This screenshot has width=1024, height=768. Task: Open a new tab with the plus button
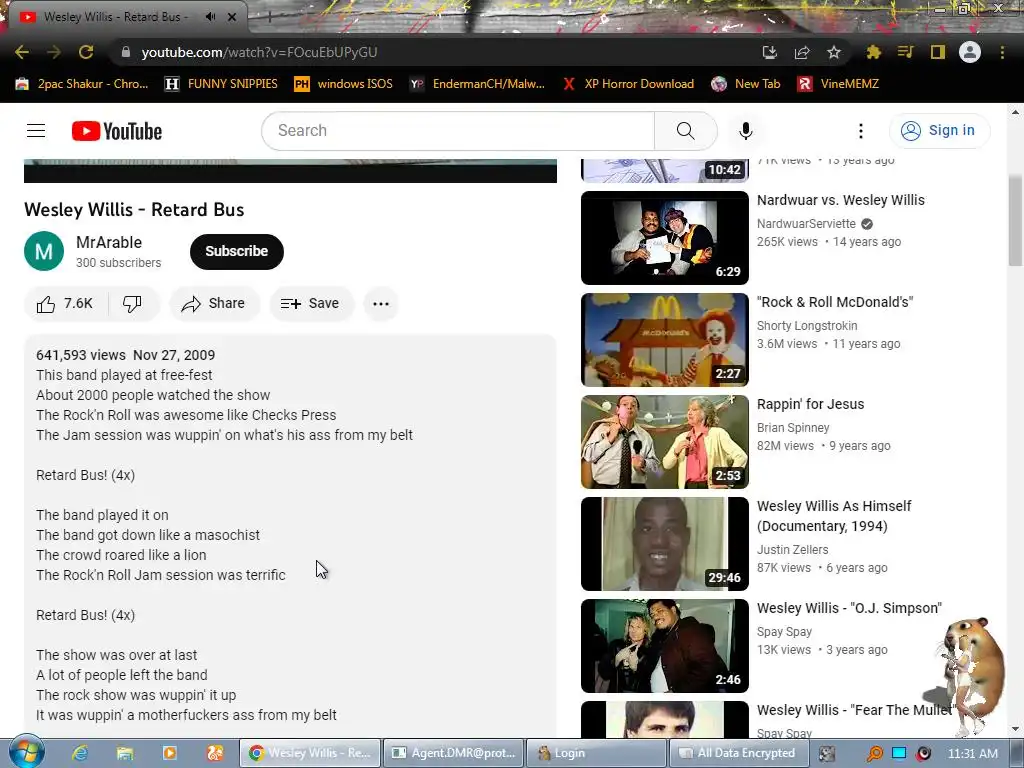[270, 17]
